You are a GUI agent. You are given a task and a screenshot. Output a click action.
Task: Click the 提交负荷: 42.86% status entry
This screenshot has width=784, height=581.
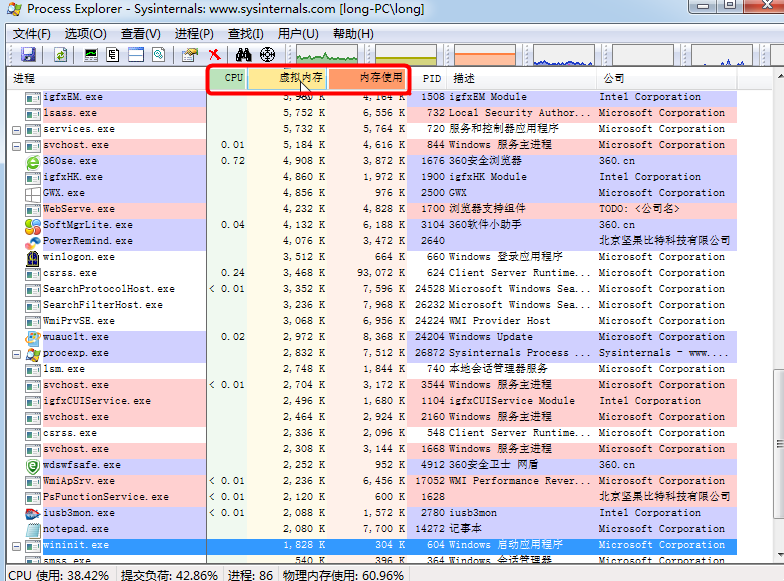pyautogui.click(x=170, y=575)
